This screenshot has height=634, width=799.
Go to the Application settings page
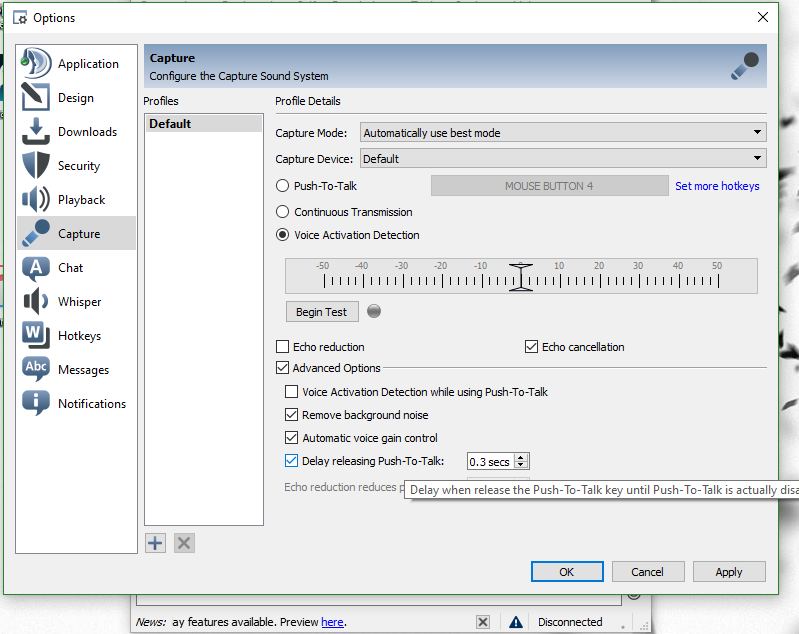pyautogui.click(x=76, y=63)
